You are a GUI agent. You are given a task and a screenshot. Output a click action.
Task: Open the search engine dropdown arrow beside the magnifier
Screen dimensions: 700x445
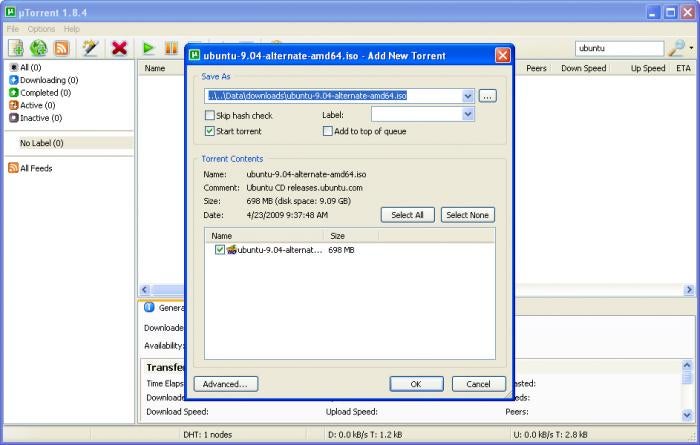(x=692, y=48)
